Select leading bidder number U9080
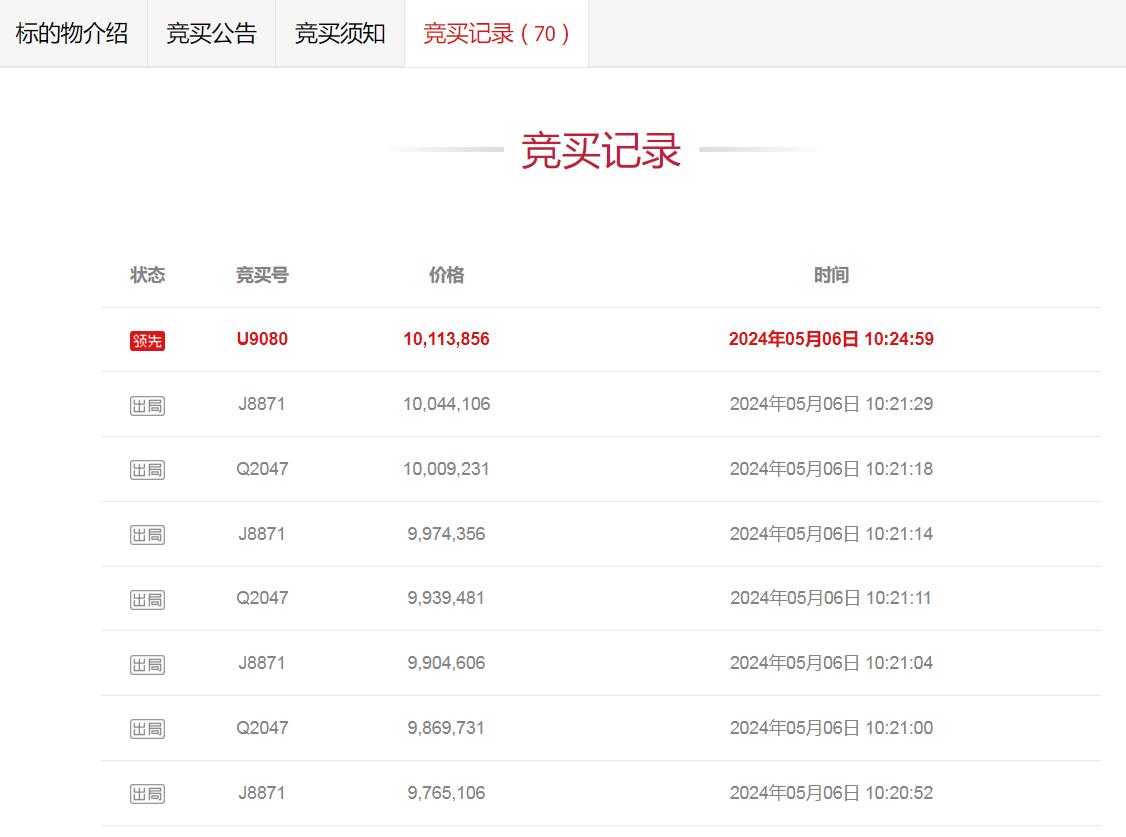 click(x=262, y=339)
